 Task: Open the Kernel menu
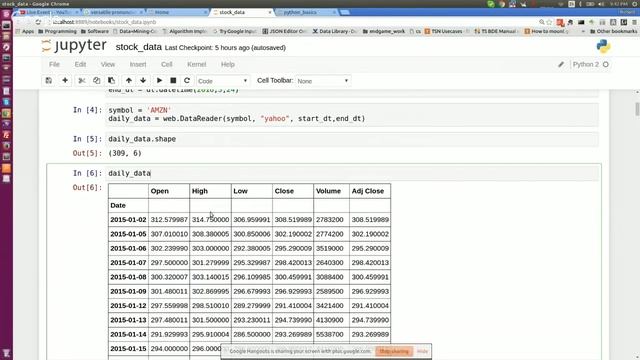point(197,64)
